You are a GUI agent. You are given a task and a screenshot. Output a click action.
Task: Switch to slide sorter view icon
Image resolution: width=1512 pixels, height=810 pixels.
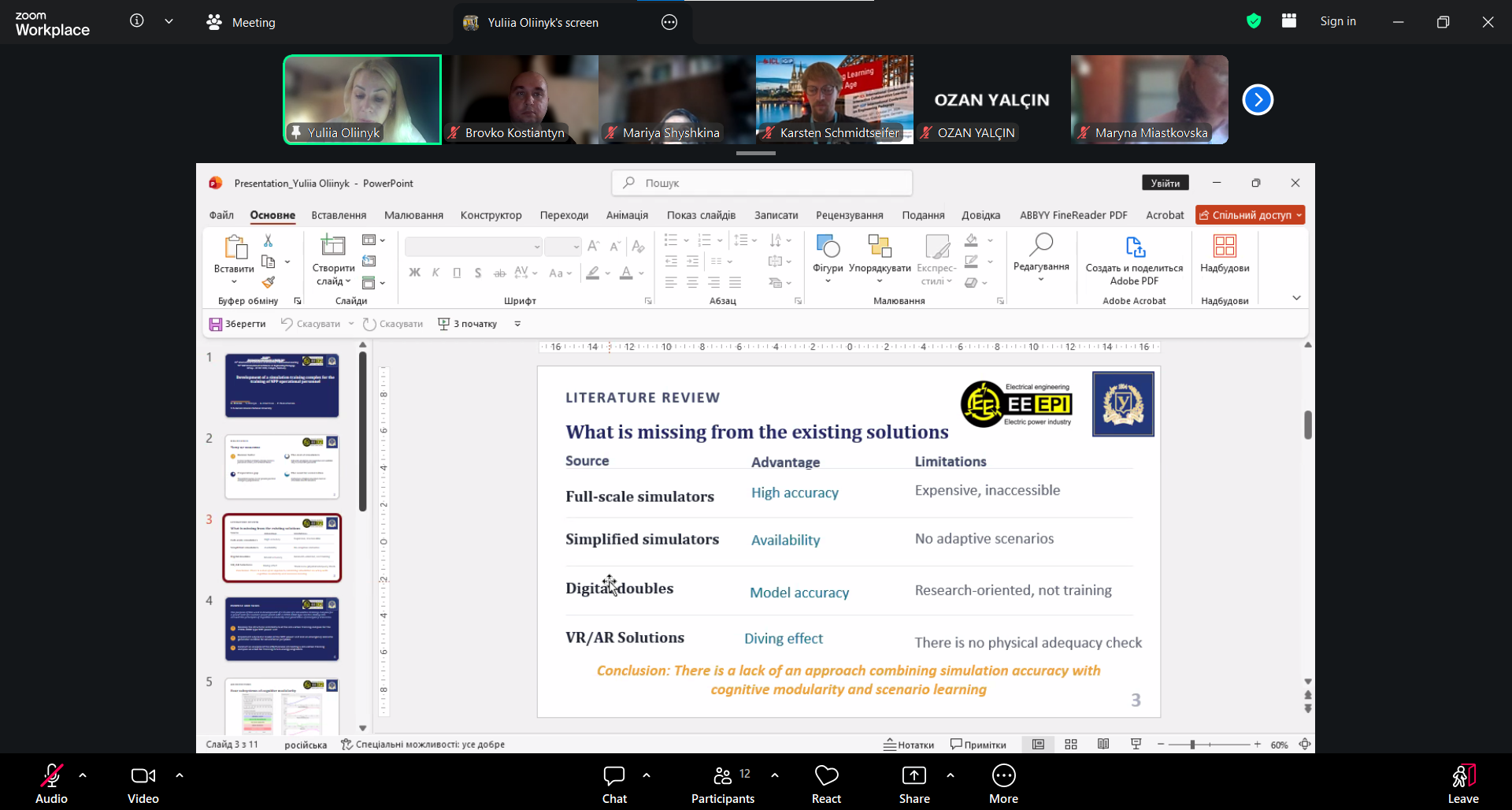pyautogui.click(x=1071, y=745)
